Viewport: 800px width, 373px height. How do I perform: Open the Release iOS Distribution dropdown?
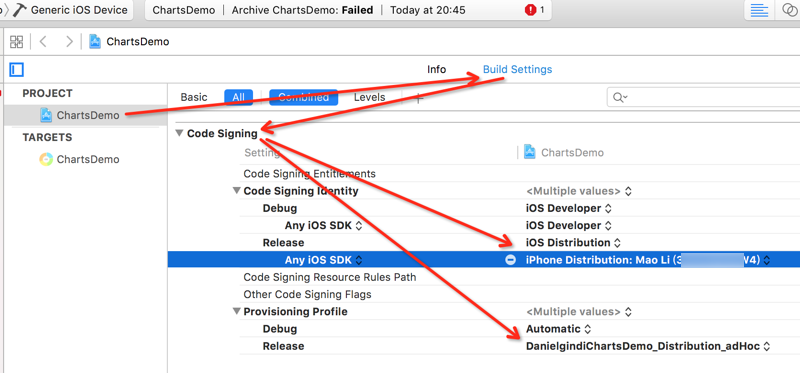[x=572, y=242]
